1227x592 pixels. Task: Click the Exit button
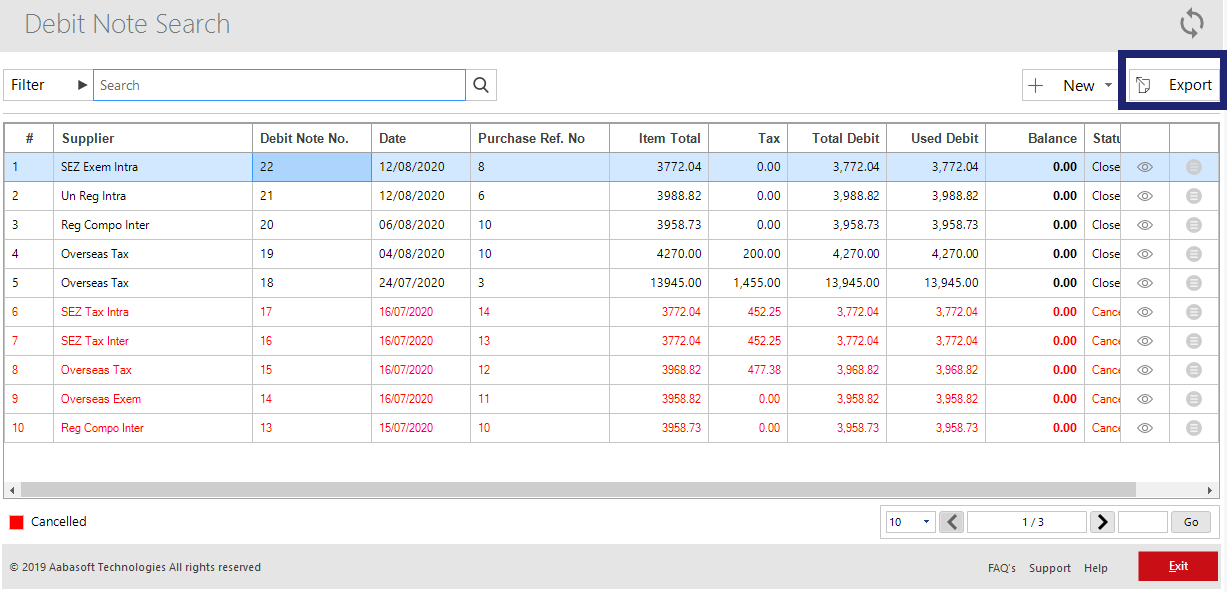[1177, 565]
